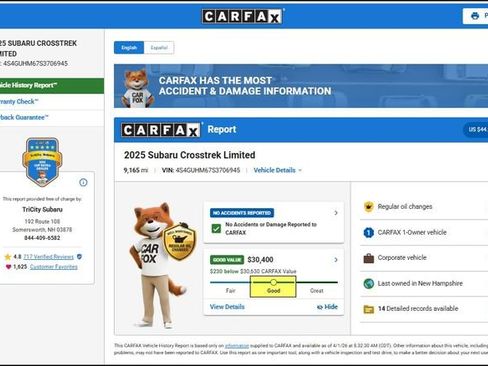This screenshot has width=488, height=366.
Task: Click the View Details link
Action: 227,307
